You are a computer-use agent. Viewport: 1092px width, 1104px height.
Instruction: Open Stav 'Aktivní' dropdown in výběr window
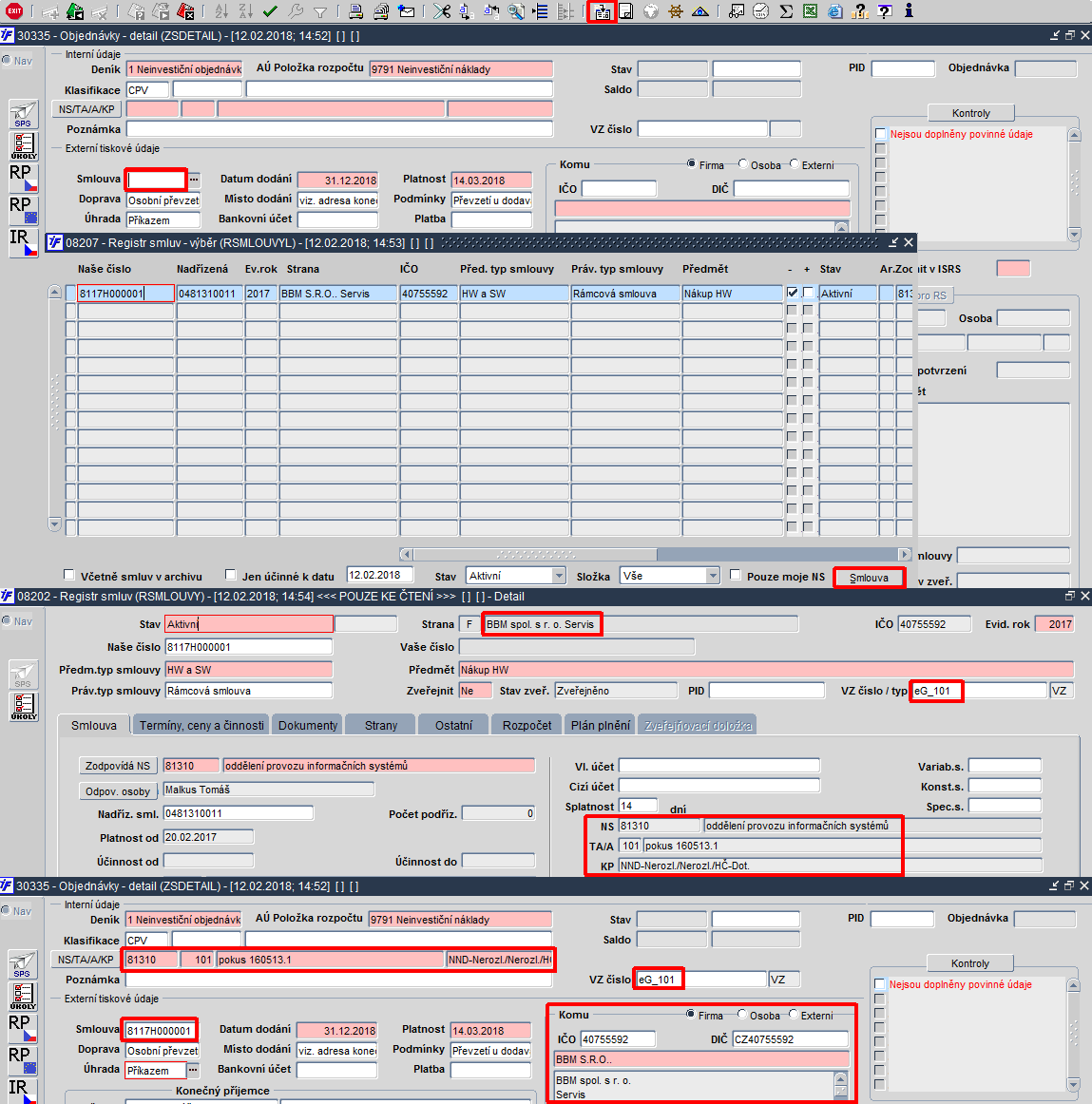coord(560,575)
